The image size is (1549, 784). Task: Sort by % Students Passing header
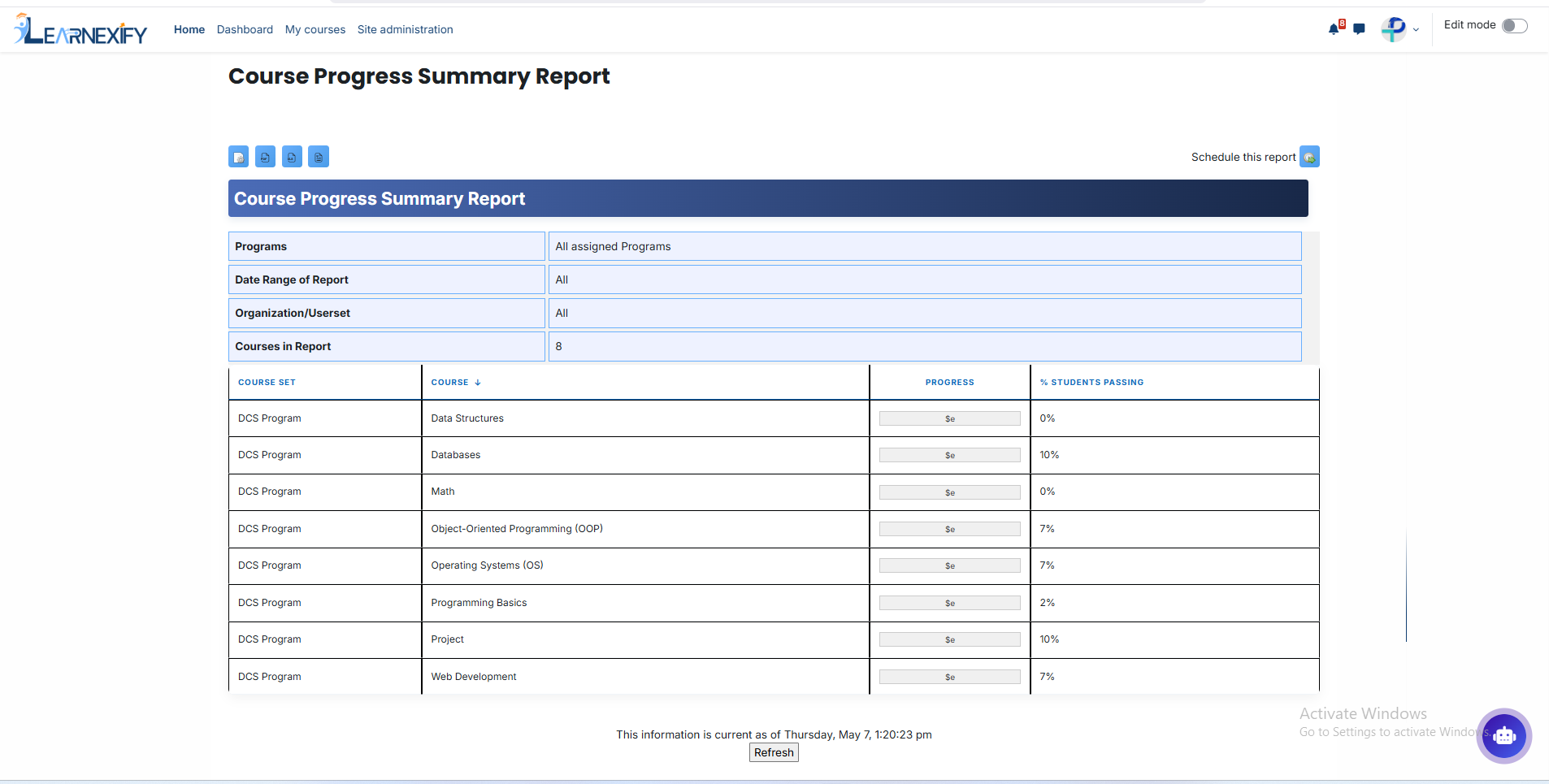click(x=1091, y=382)
